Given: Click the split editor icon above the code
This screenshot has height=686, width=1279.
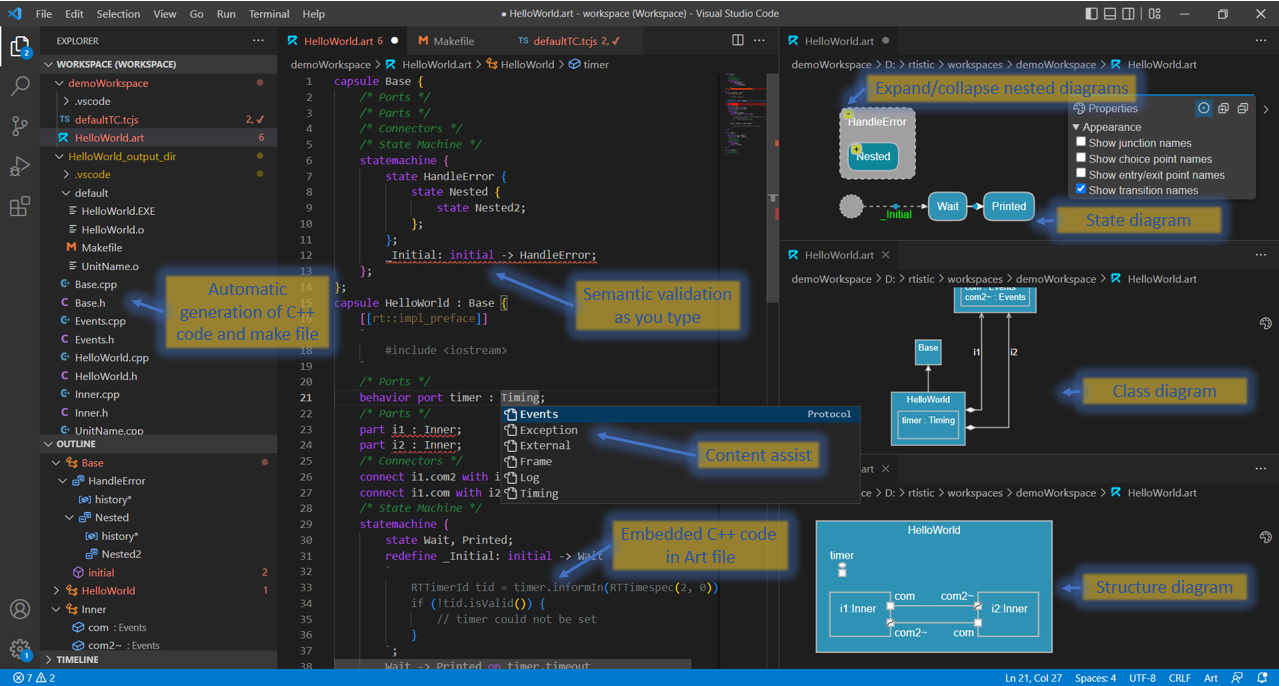Looking at the screenshot, I should click(737, 40).
